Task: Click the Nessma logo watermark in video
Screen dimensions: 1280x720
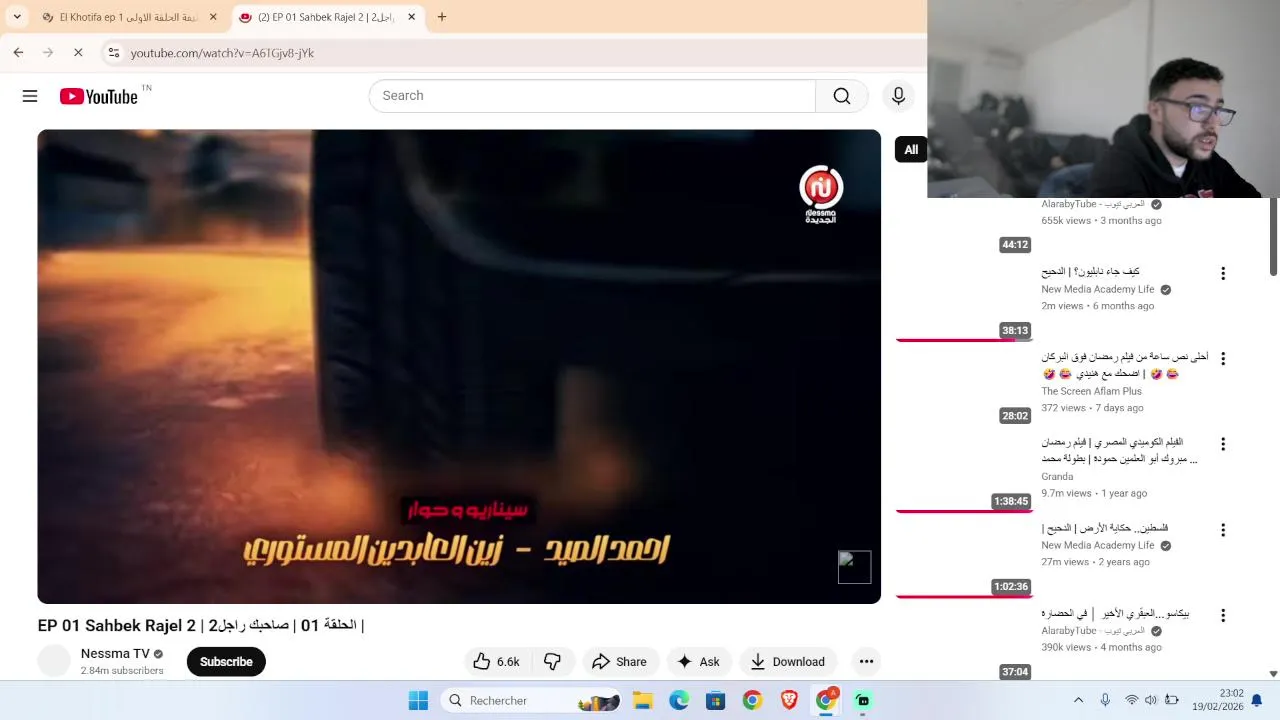Action: pos(821,194)
